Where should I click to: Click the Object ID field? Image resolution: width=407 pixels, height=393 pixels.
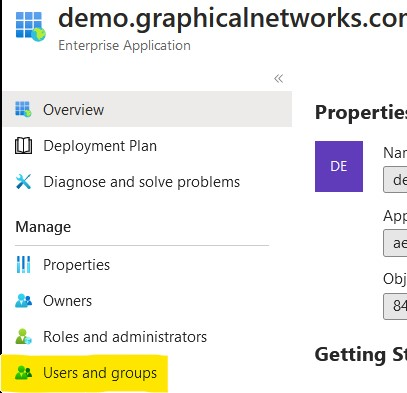coord(395,306)
